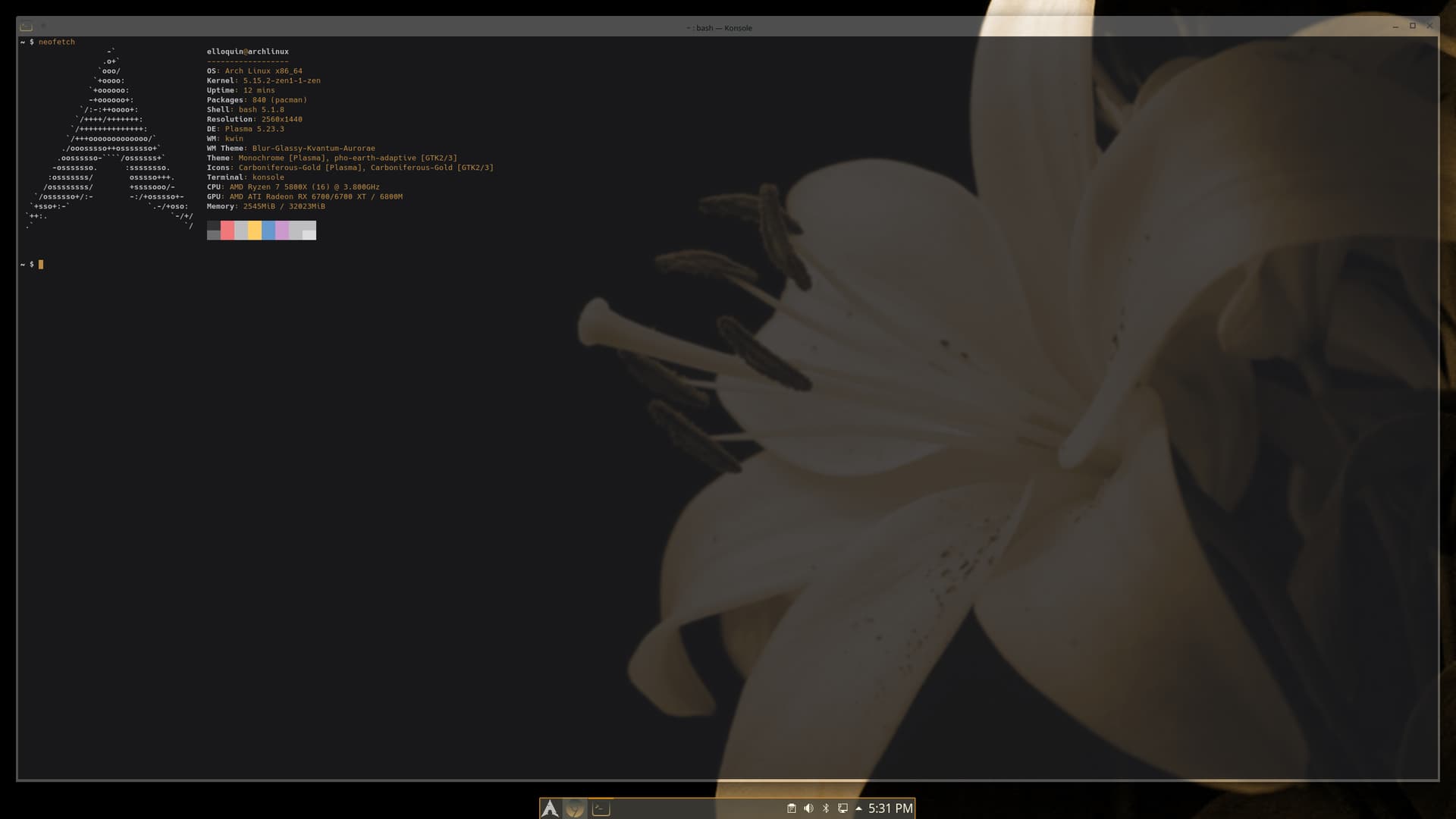Click the 'Kernel: 5.15.2-zen1-1-zen' line
Viewport: 1456px width, 819px height.
click(264, 80)
